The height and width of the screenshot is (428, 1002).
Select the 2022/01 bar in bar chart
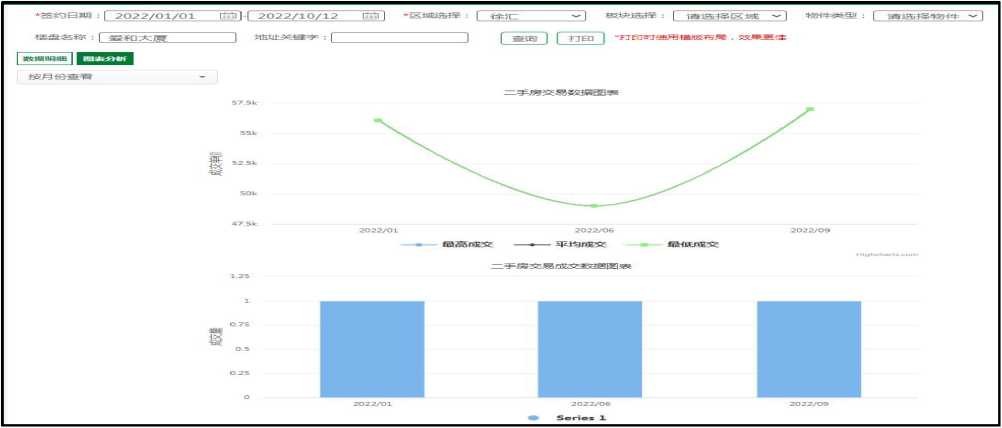pos(372,349)
